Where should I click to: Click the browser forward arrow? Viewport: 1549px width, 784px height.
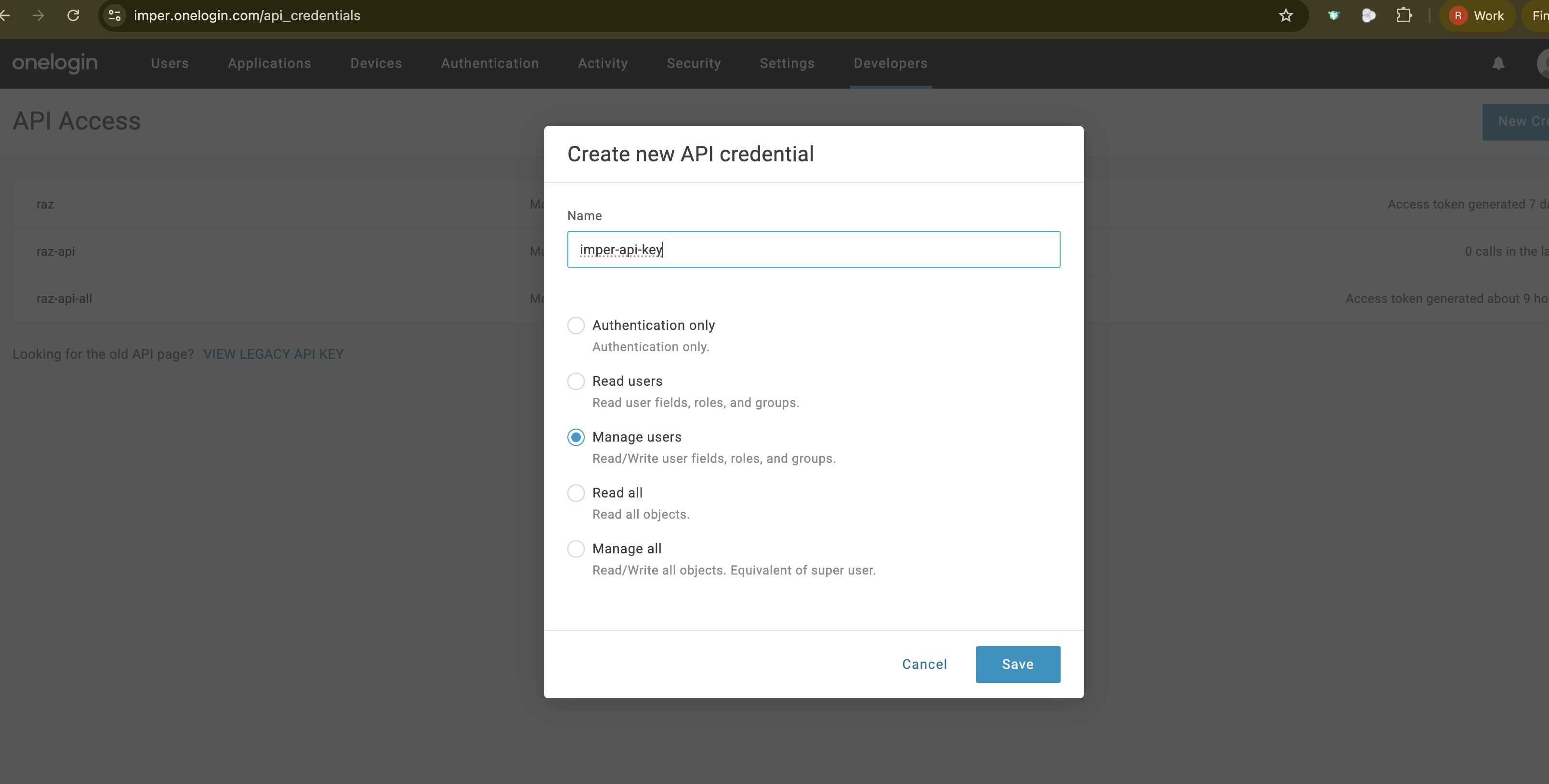tap(39, 15)
